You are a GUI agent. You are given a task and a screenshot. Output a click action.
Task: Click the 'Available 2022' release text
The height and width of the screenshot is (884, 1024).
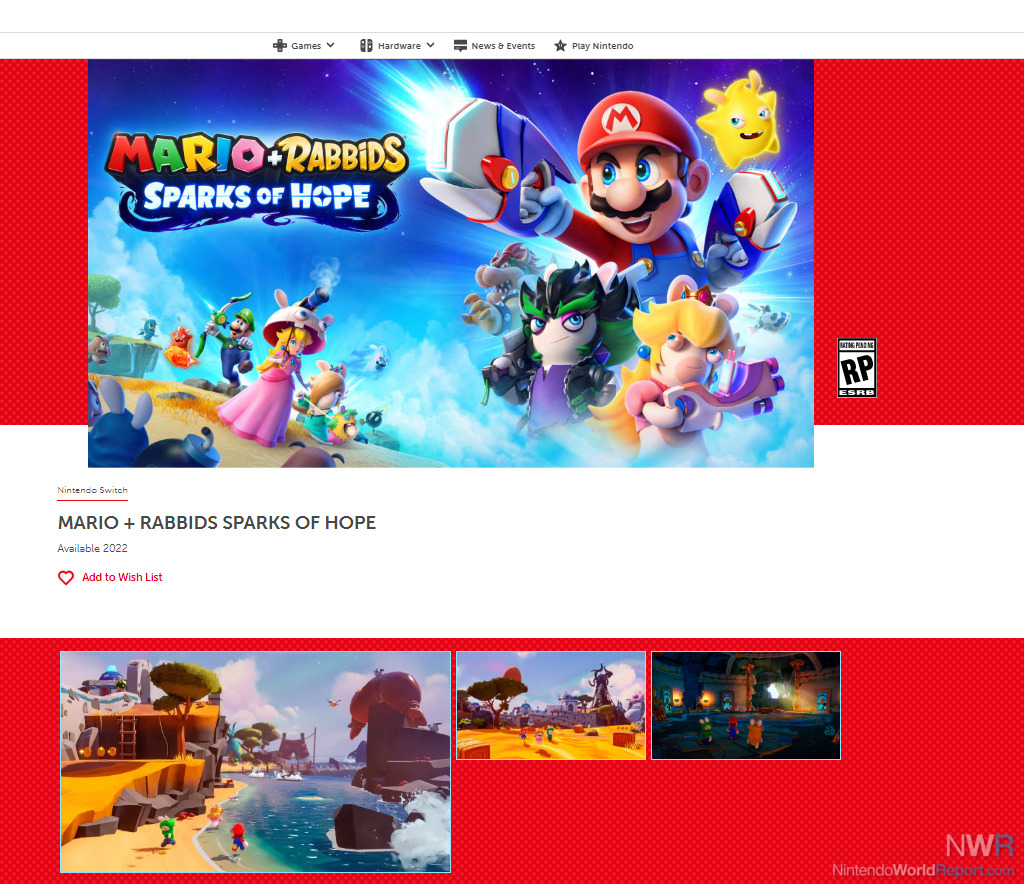click(x=93, y=548)
